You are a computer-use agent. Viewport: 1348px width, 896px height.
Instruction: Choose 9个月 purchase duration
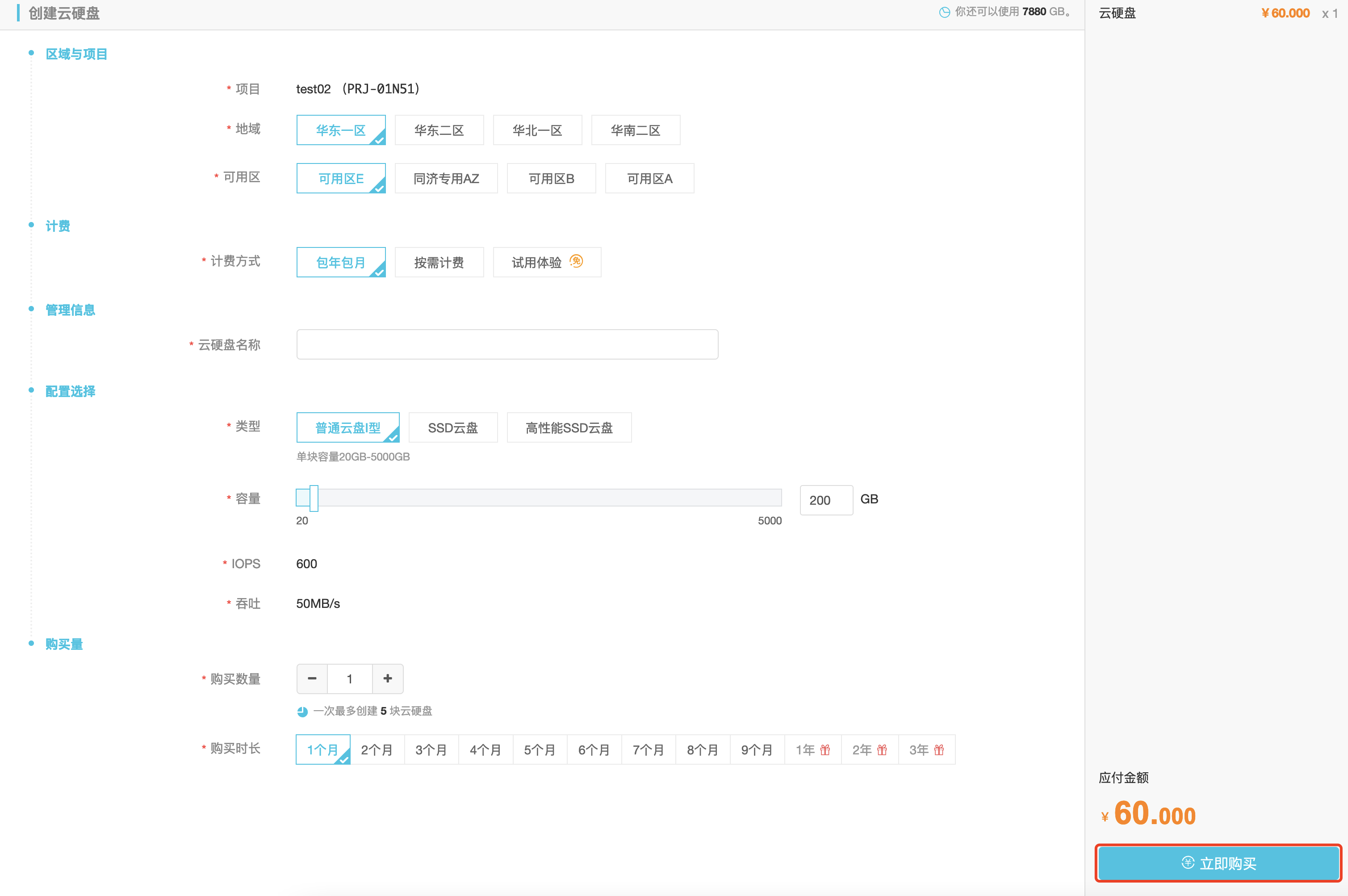click(757, 749)
